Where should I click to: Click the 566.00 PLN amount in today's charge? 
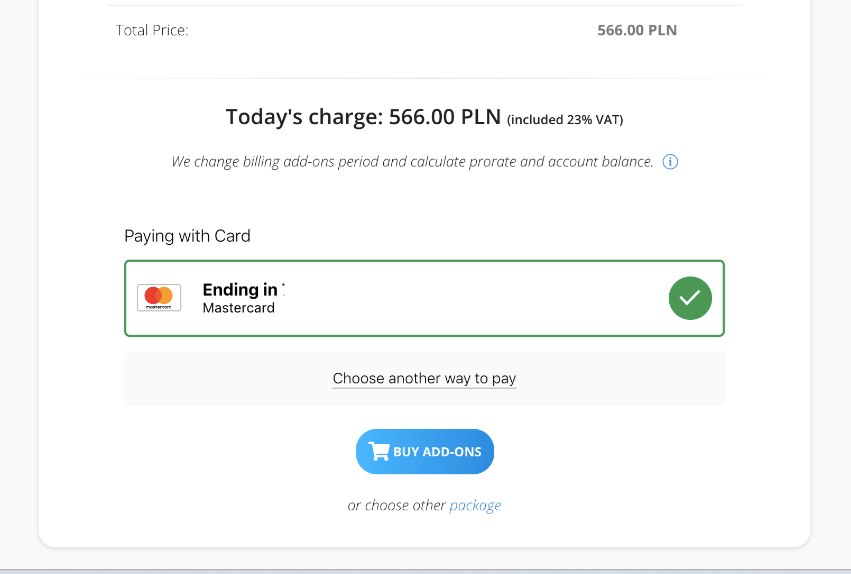(444, 117)
